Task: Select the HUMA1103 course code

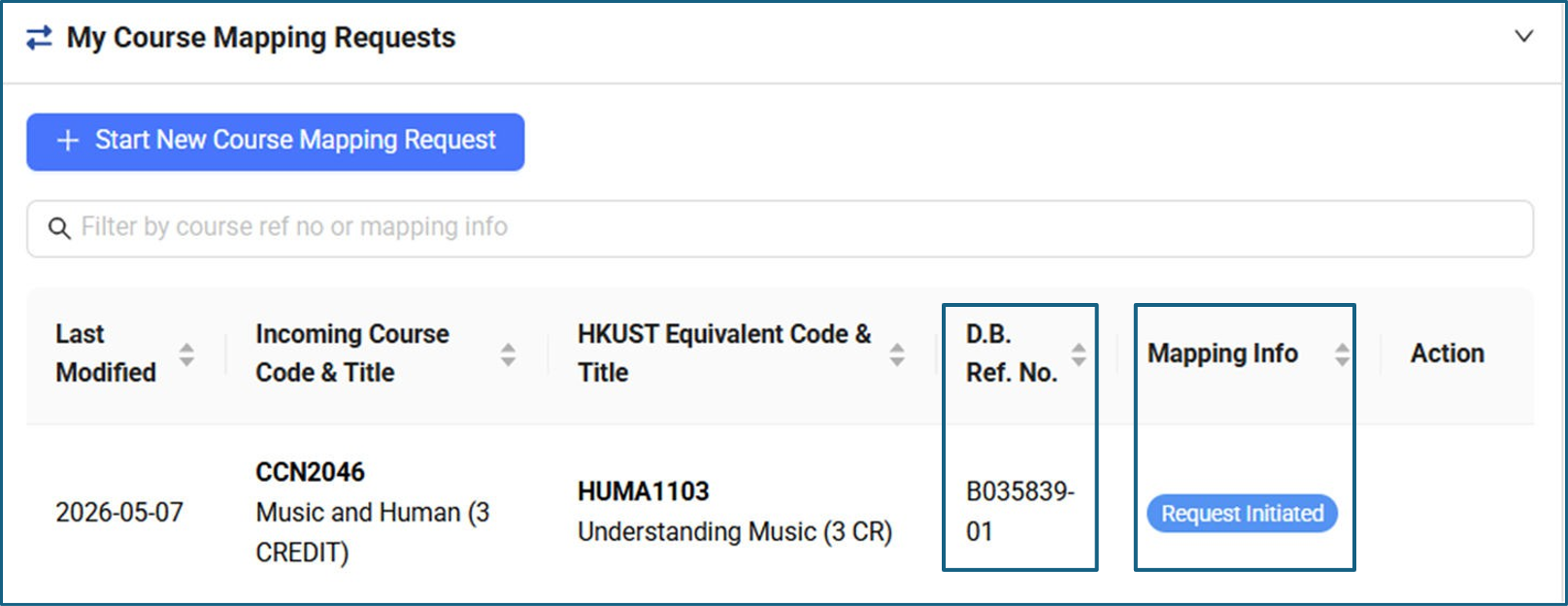Action: pos(644,491)
